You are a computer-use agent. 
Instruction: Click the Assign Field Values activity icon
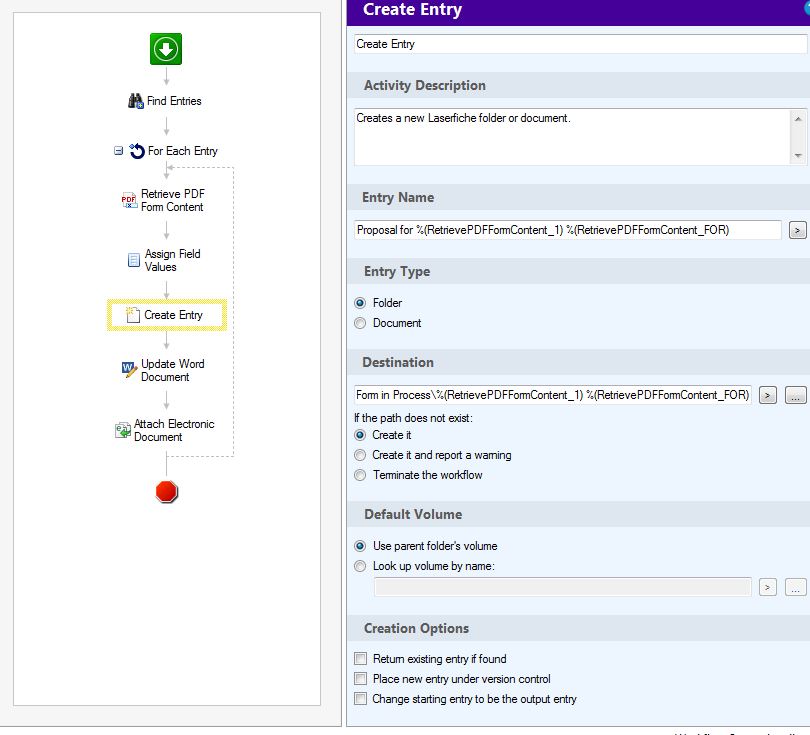[134, 260]
